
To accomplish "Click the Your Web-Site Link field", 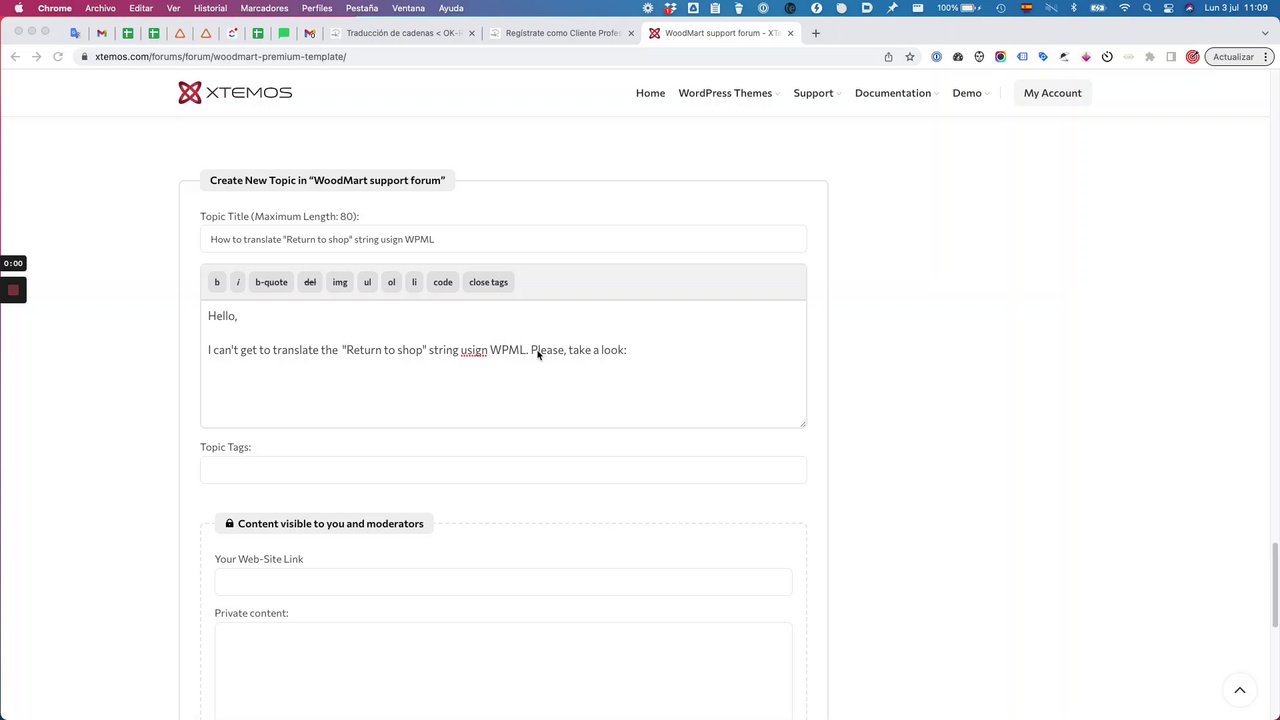I will click(503, 582).
